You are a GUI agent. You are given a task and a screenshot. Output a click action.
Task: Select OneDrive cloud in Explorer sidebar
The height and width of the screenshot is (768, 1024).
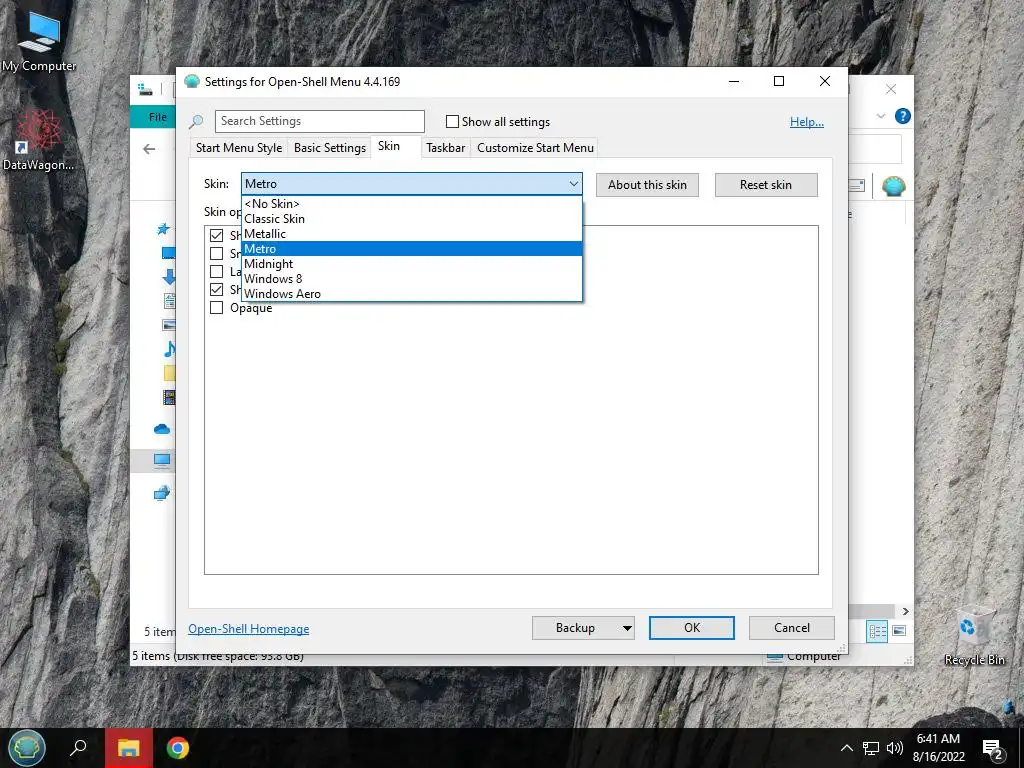pyautogui.click(x=162, y=429)
